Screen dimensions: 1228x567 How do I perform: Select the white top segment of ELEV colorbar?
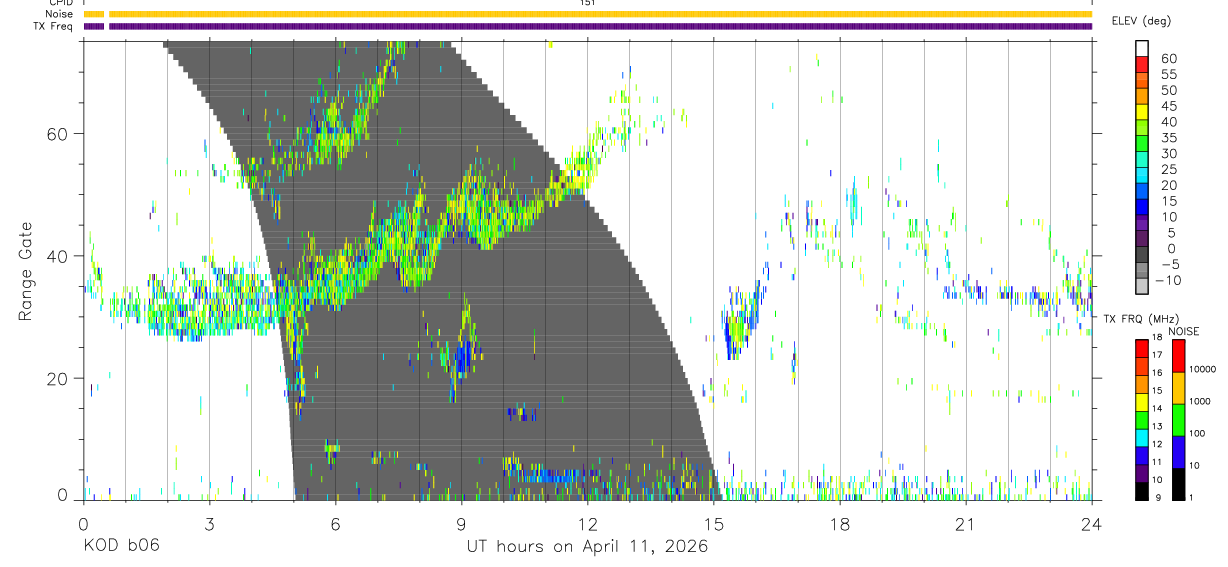pos(1142,49)
